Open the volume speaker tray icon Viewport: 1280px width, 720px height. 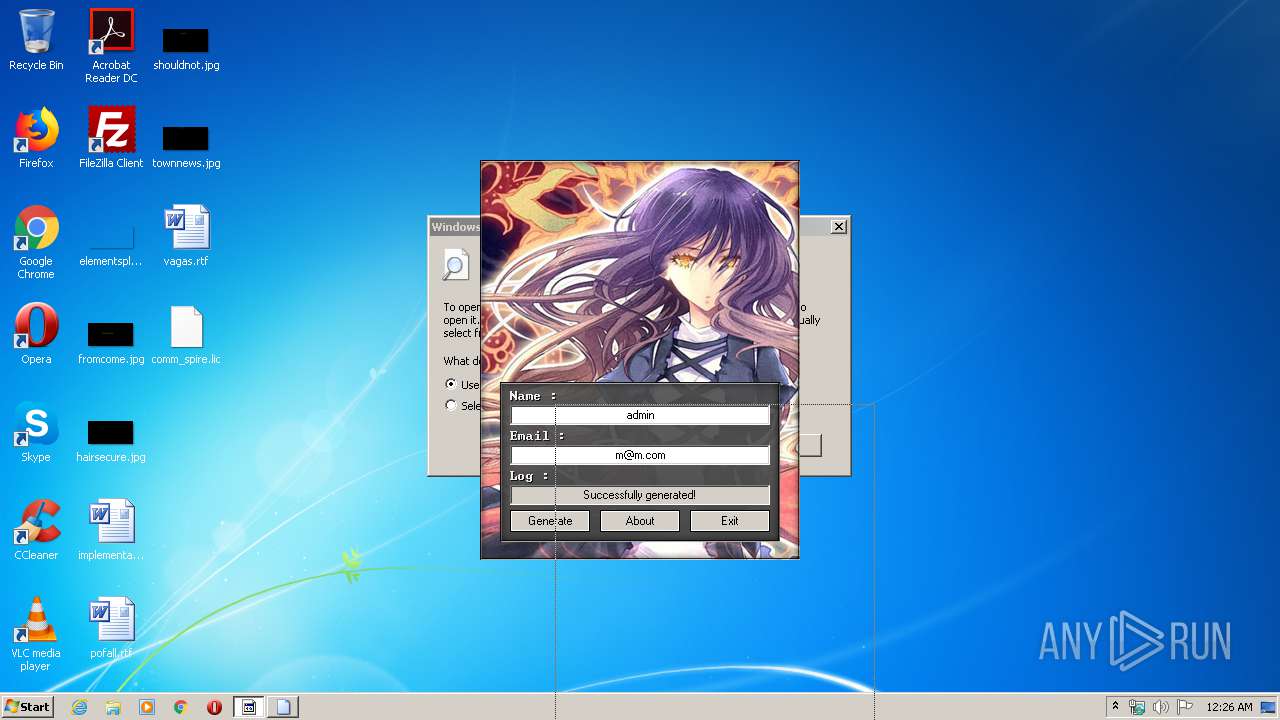(1160, 707)
